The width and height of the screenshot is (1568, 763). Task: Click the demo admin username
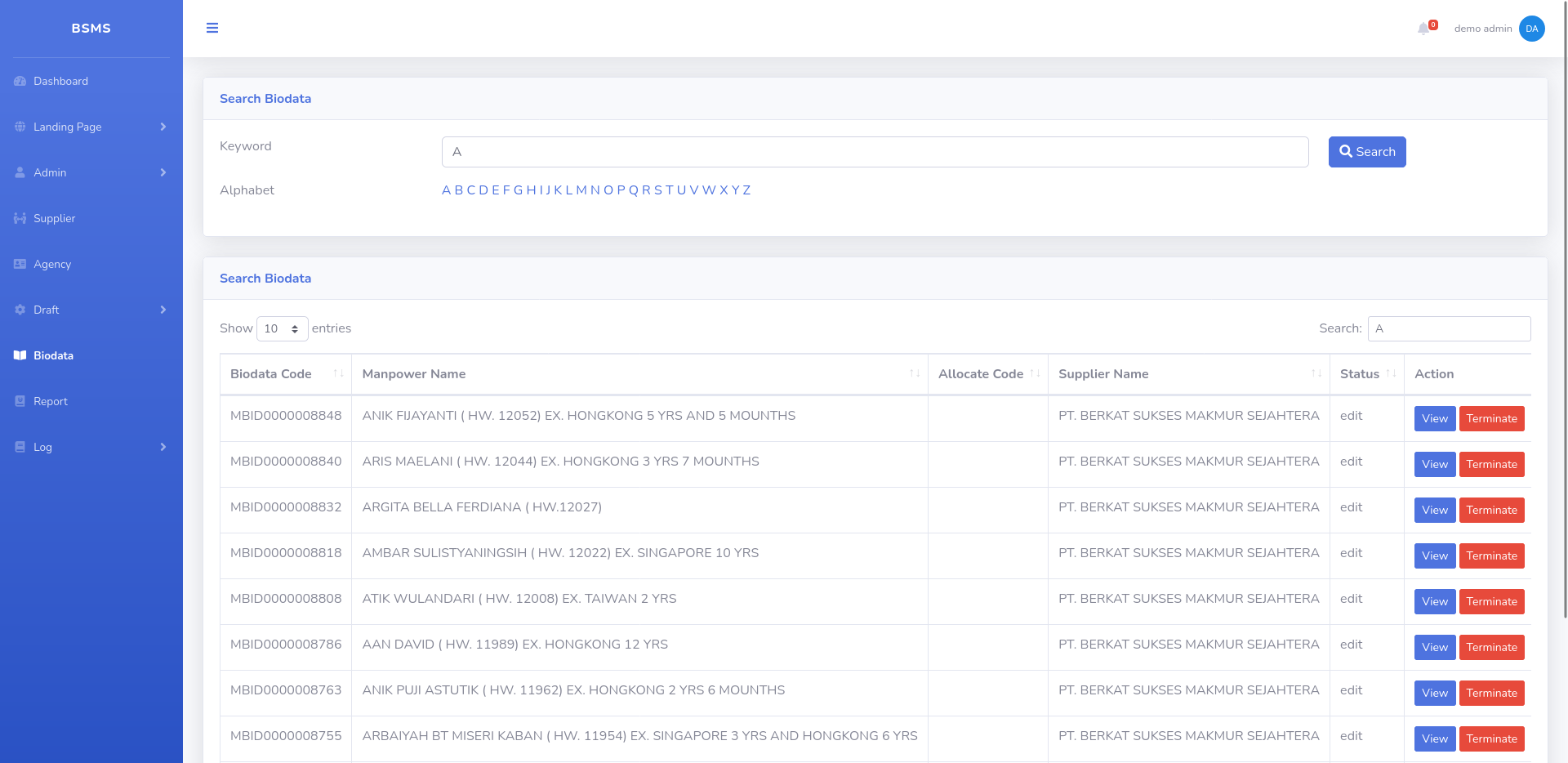click(x=1483, y=29)
